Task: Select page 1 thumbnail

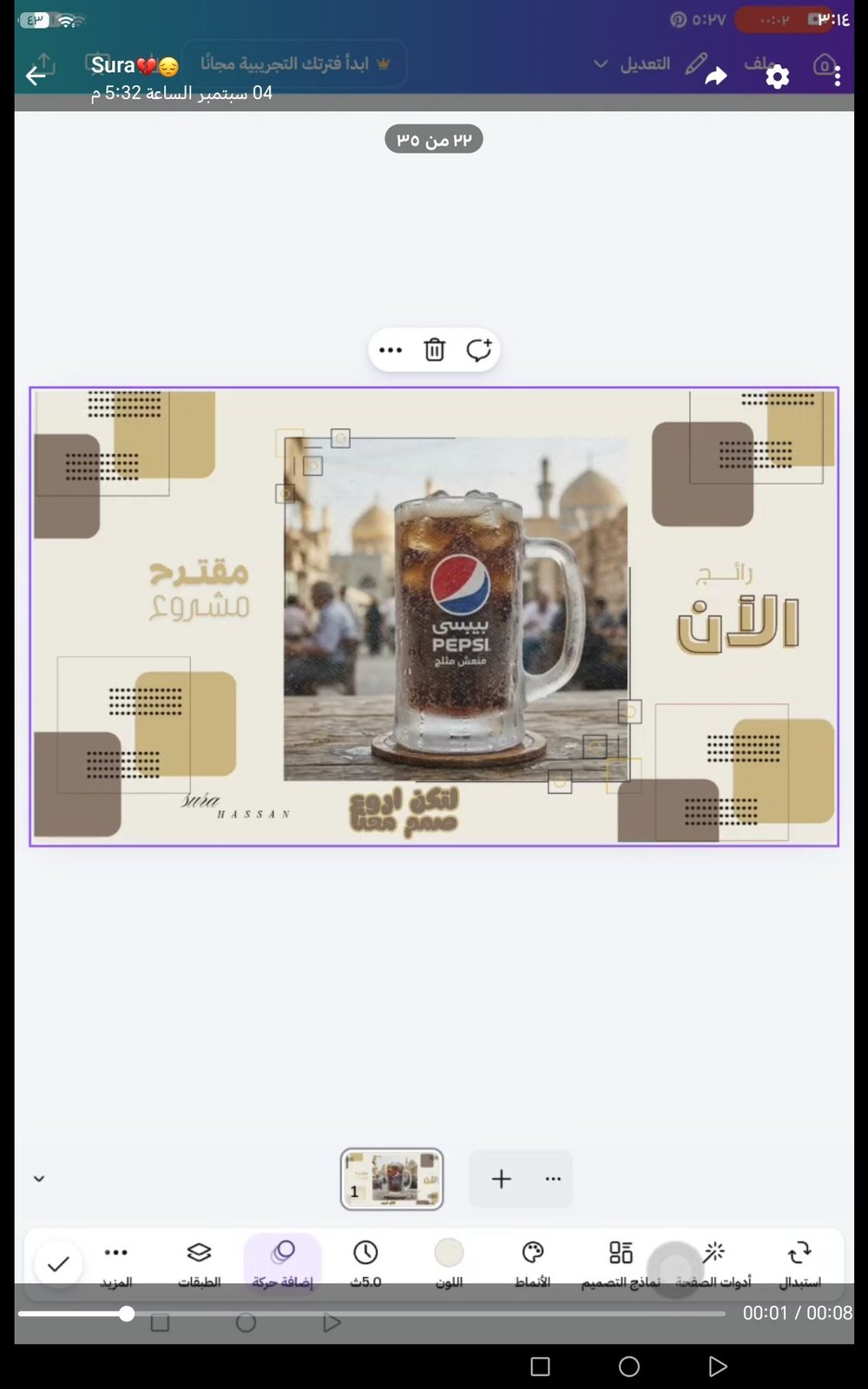Action: pos(391,1179)
